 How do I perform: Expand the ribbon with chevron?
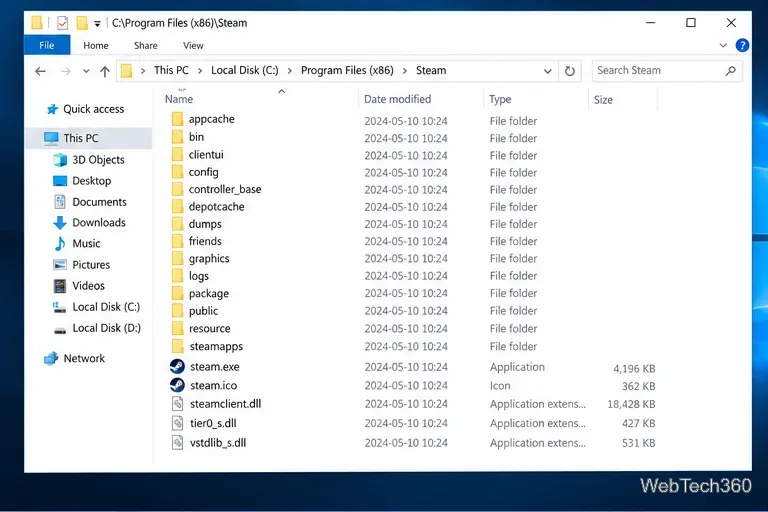723,46
